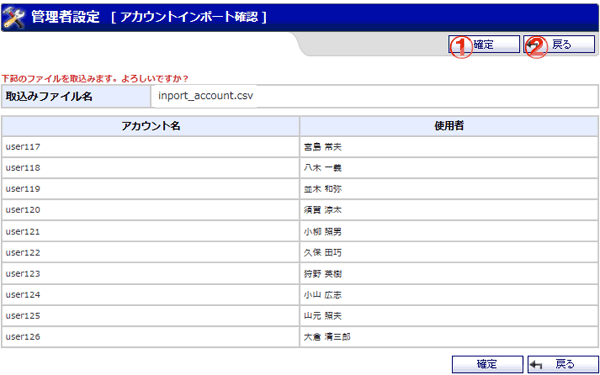Click the wrench and hammer admin settings icon
The image size is (600, 375).
15,18
